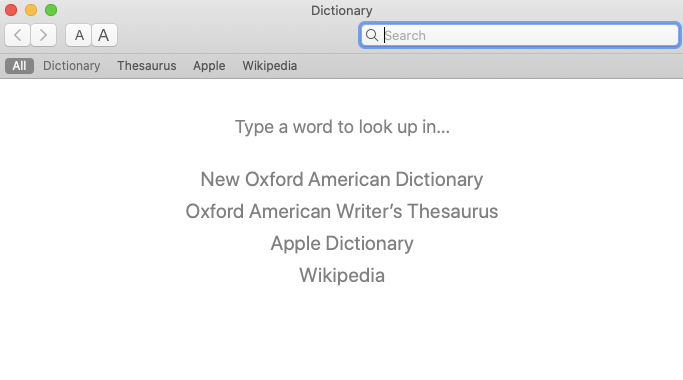The width and height of the screenshot is (683, 380).
Task: Click "Wikipedia" text in the content area
Action: click(x=342, y=275)
